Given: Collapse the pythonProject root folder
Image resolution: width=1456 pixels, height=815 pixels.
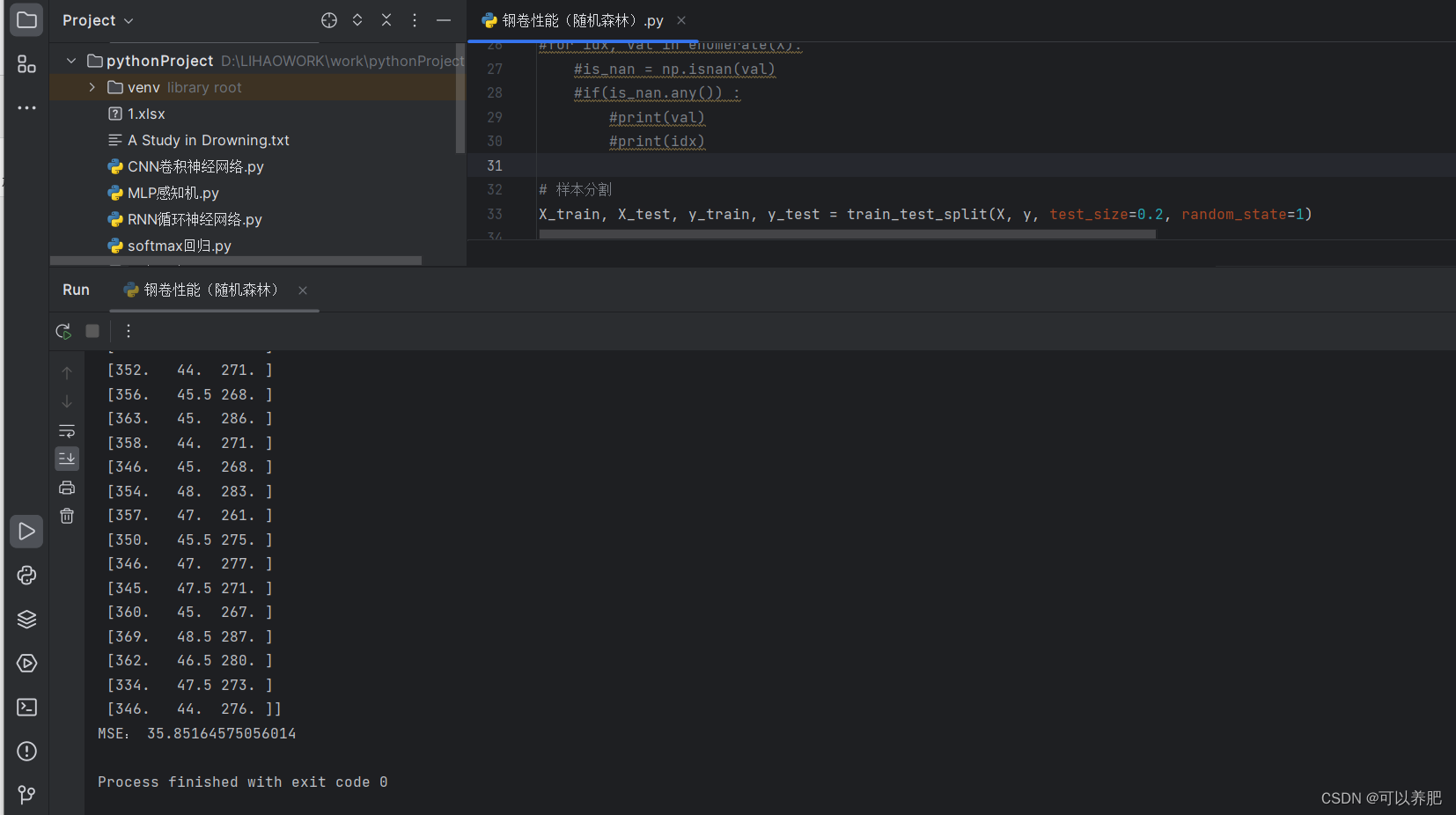Looking at the screenshot, I should [x=71, y=61].
